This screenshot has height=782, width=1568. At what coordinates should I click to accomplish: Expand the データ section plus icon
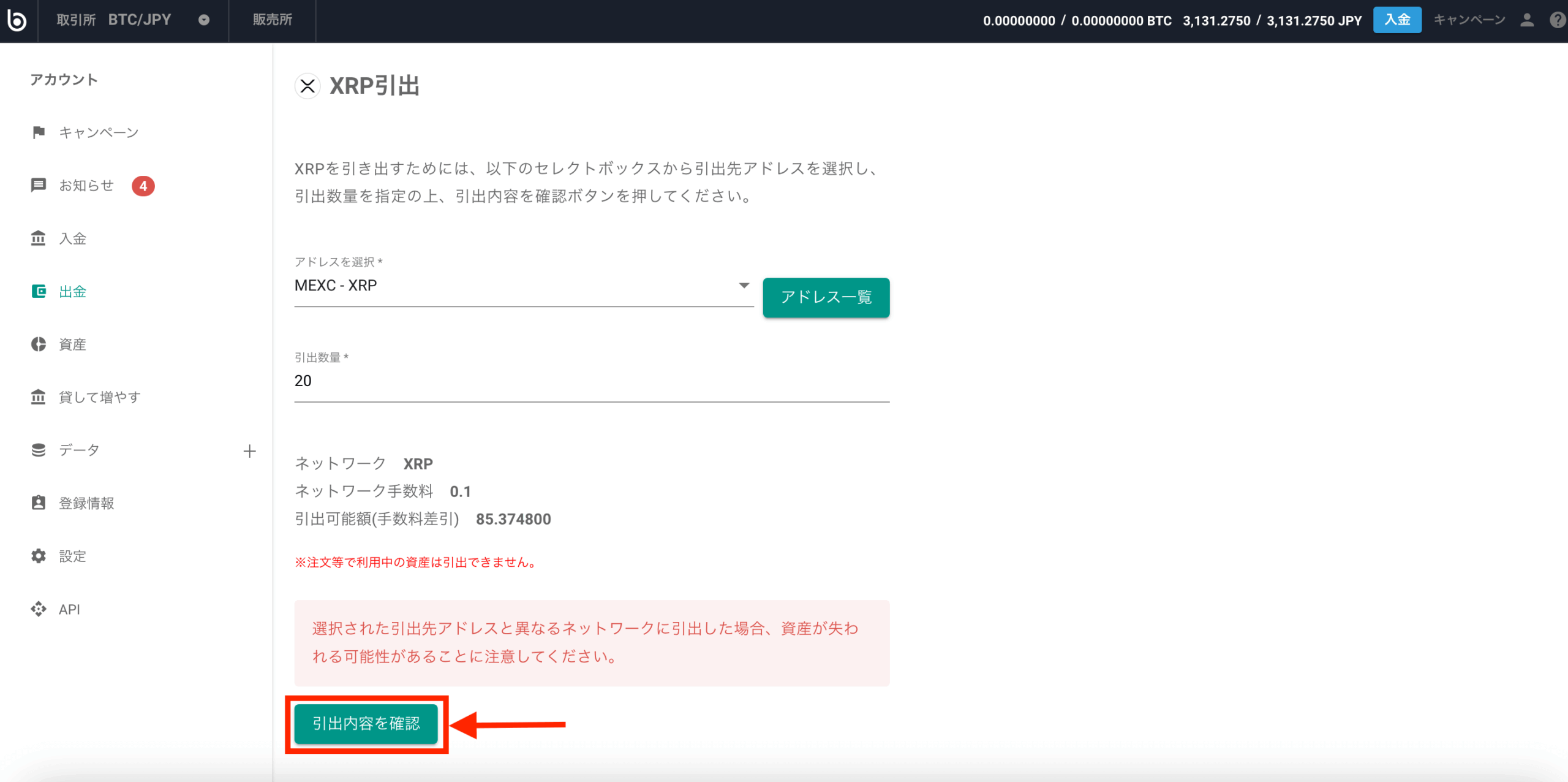[x=249, y=451]
